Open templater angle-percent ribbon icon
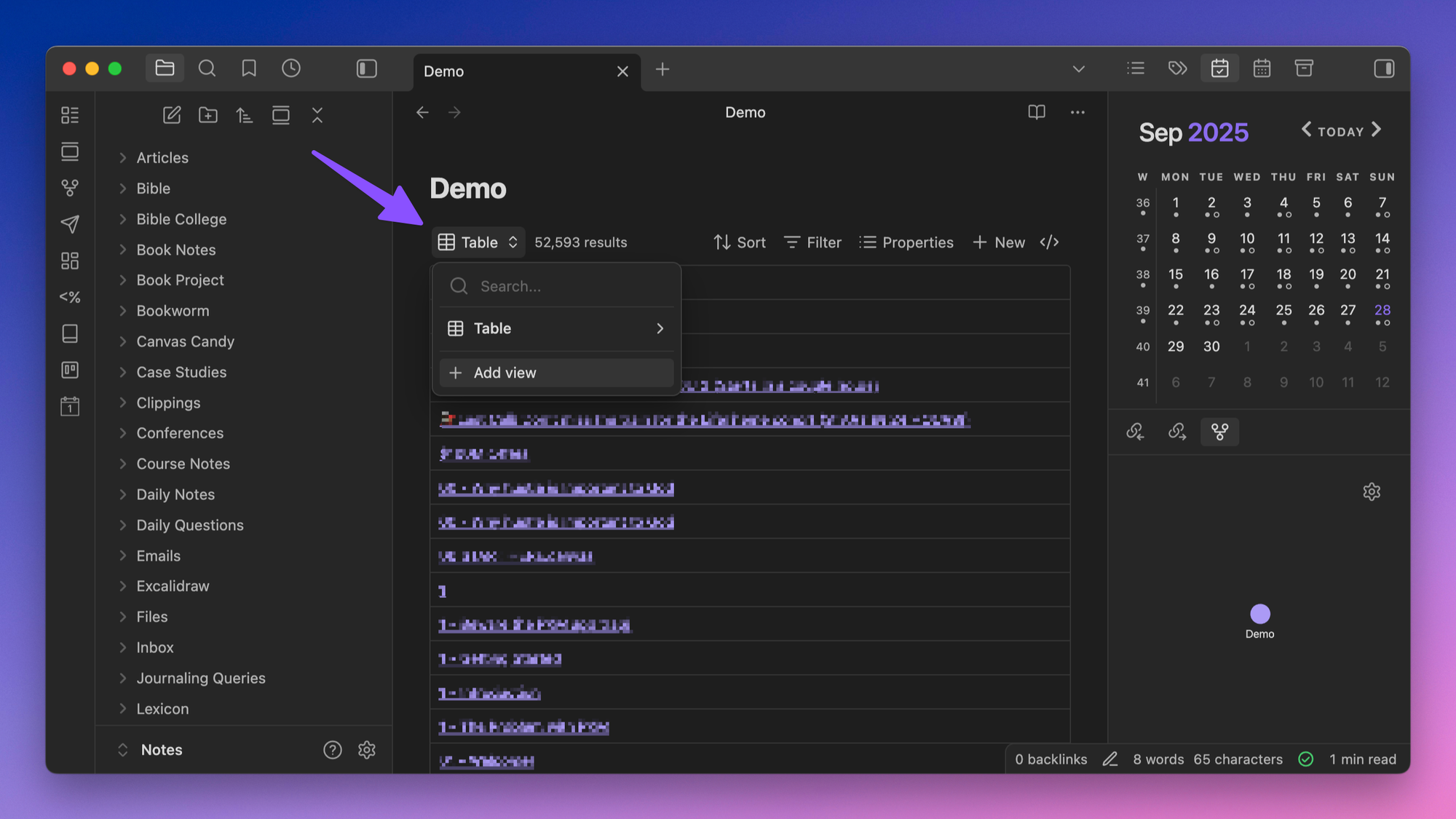This screenshot has height=819, width=1456. point(70,297)
